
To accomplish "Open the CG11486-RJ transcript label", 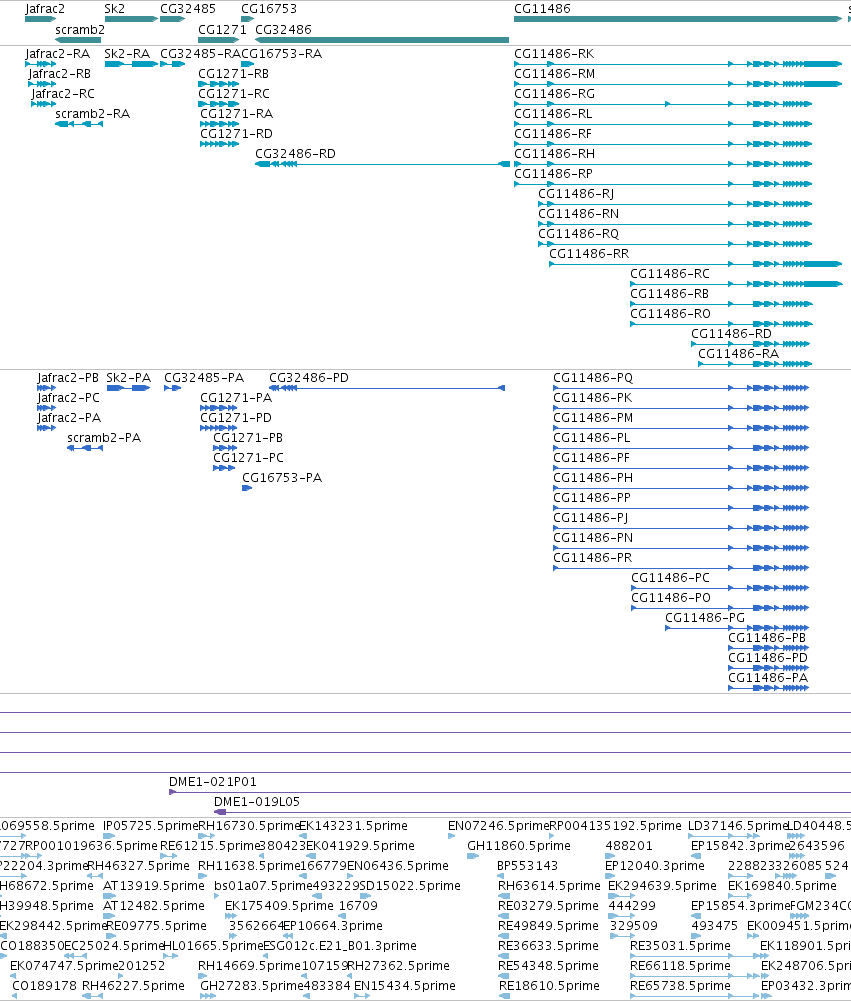I will point(576,194).
